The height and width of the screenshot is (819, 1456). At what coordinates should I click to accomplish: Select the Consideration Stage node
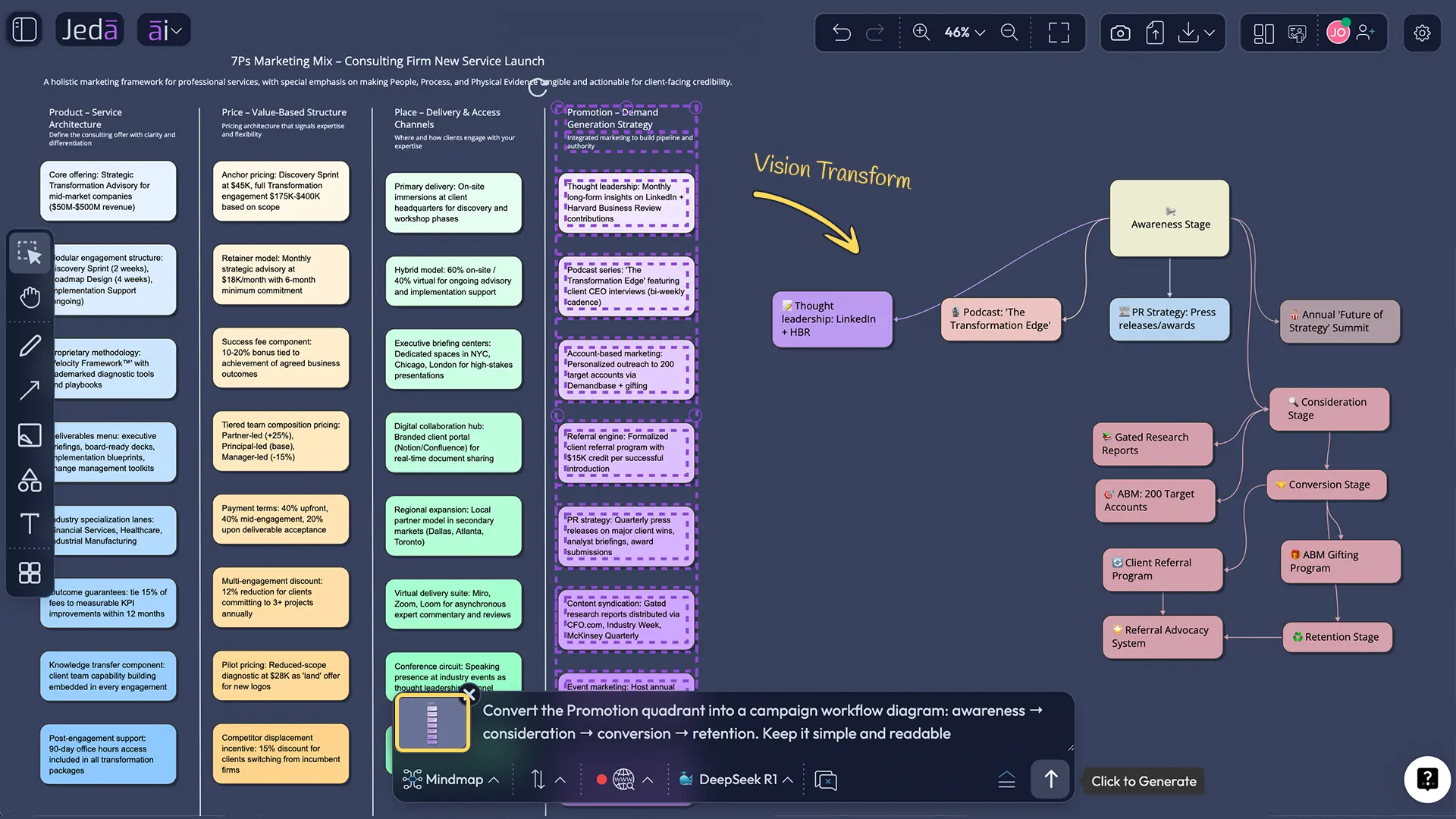(1329, 409)
